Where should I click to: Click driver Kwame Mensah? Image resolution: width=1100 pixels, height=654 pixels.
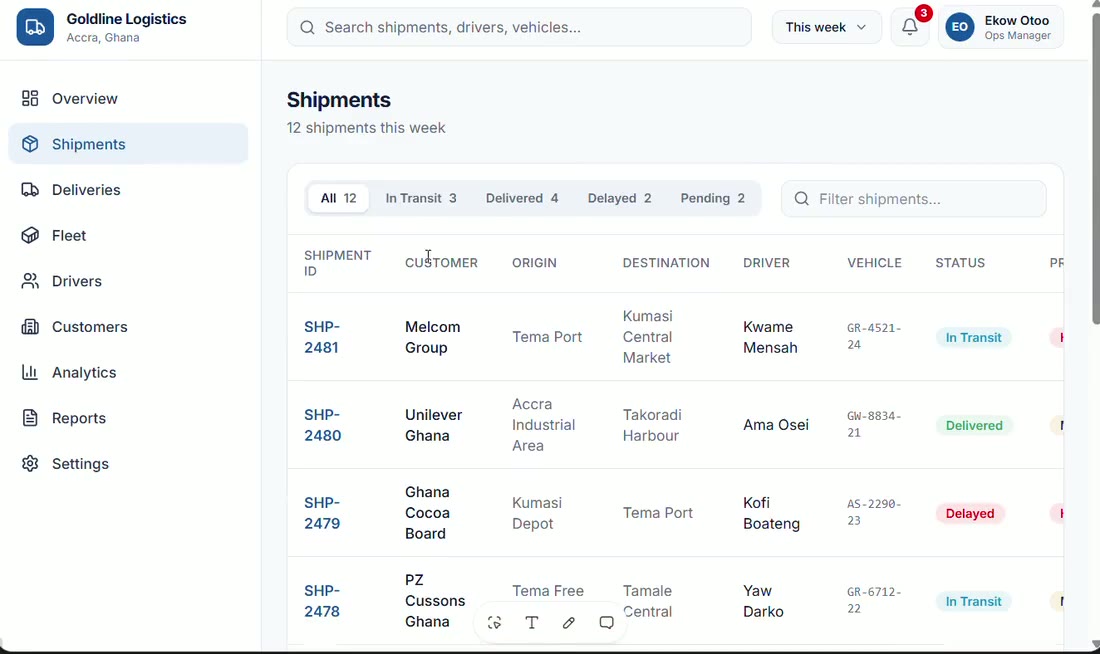(770, 337)
